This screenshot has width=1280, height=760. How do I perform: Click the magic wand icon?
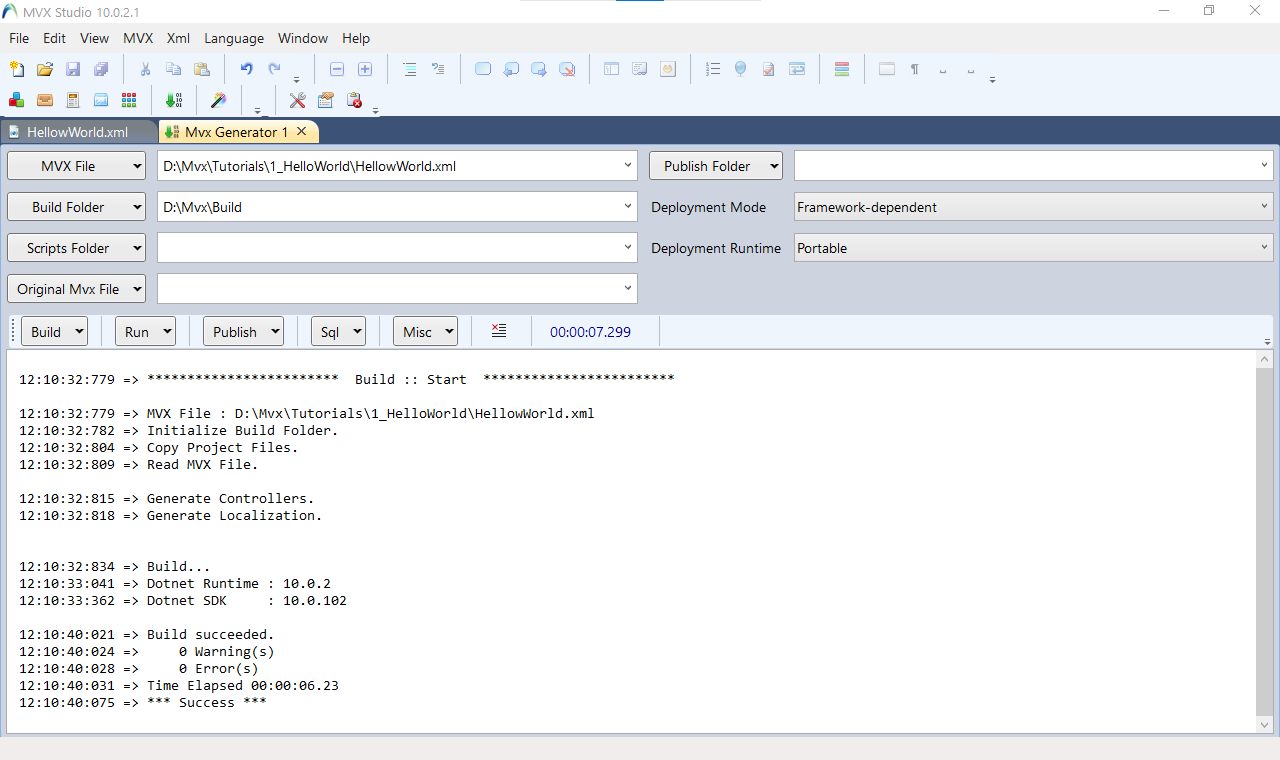[218, 100]
